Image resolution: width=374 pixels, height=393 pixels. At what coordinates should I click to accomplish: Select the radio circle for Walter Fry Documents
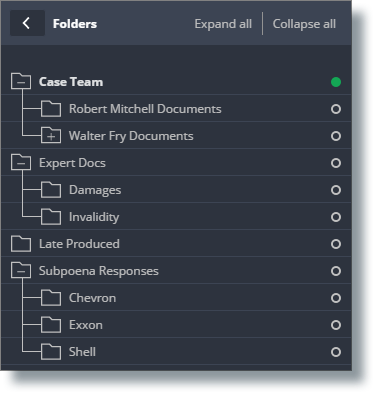336,136
